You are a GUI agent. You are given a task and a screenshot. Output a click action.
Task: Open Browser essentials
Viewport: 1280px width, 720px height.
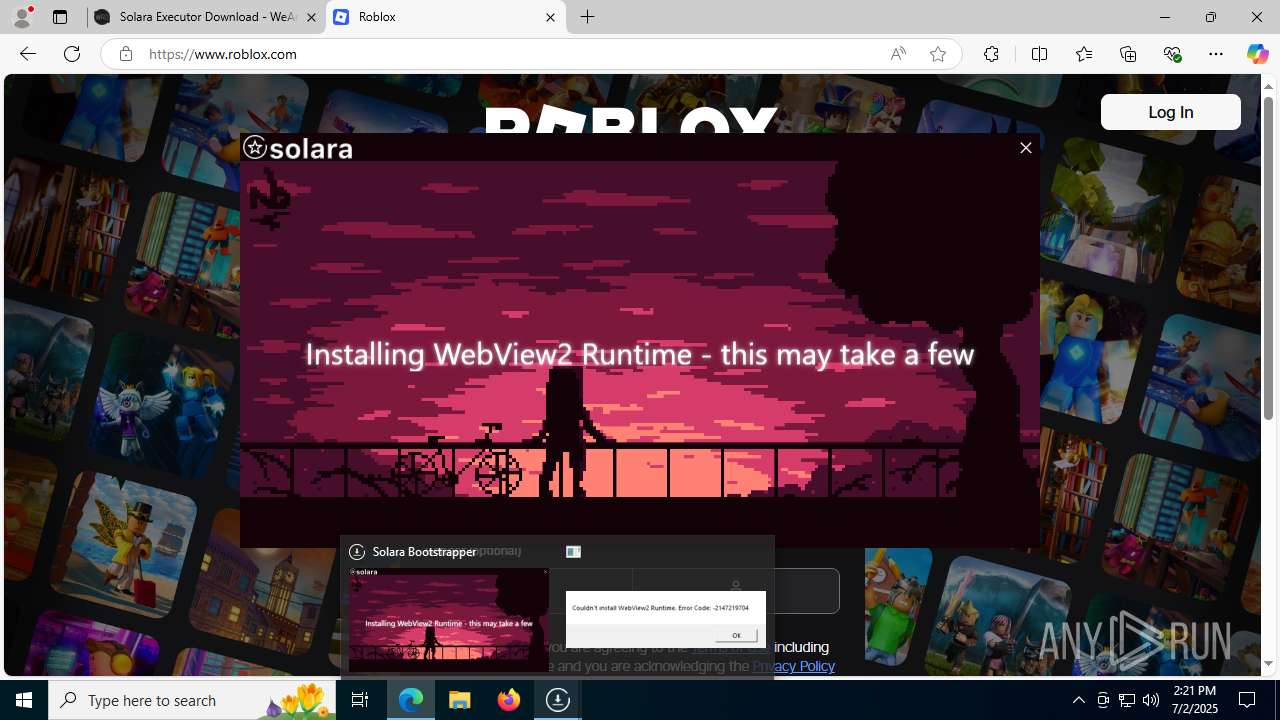(1172, 54)
